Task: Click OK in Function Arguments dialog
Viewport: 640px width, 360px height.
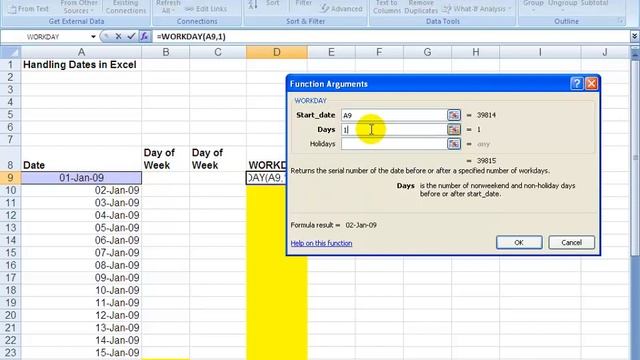Action: pyautogui.click(x=519, y=242)
